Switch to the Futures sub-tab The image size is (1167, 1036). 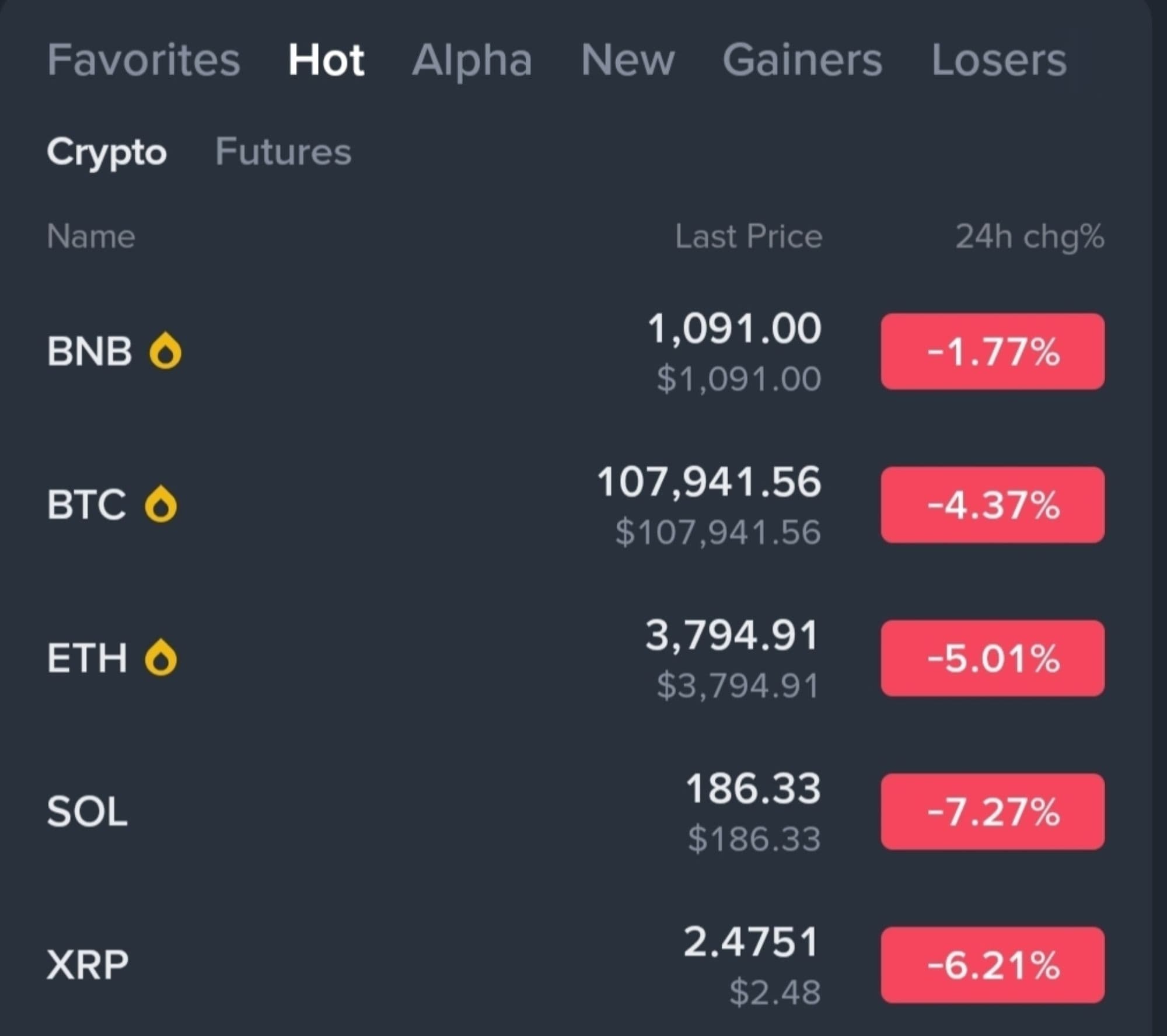(x=283, y=152)
